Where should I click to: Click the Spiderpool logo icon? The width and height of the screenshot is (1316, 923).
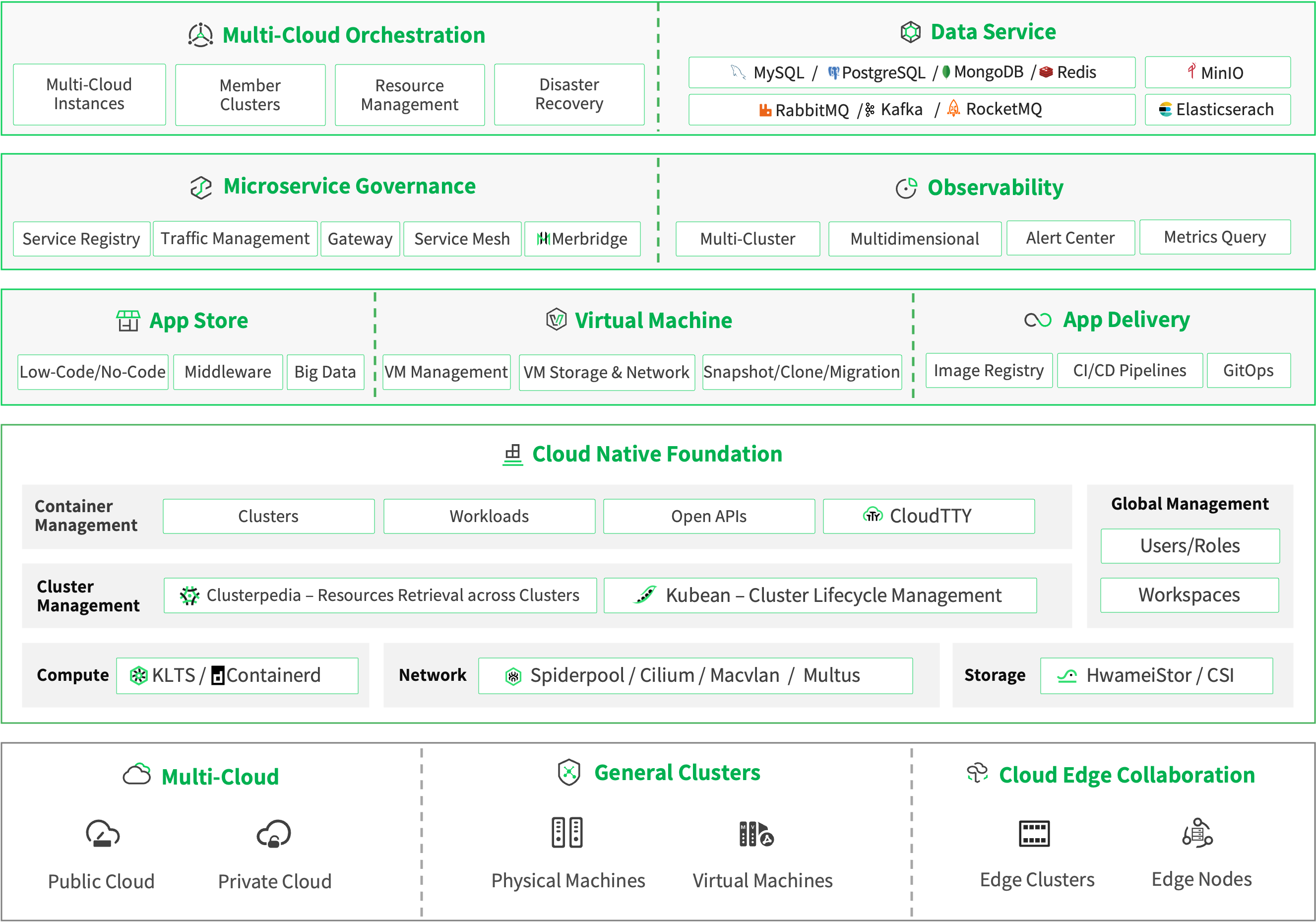pyautogui.click(x=513, y=676)
